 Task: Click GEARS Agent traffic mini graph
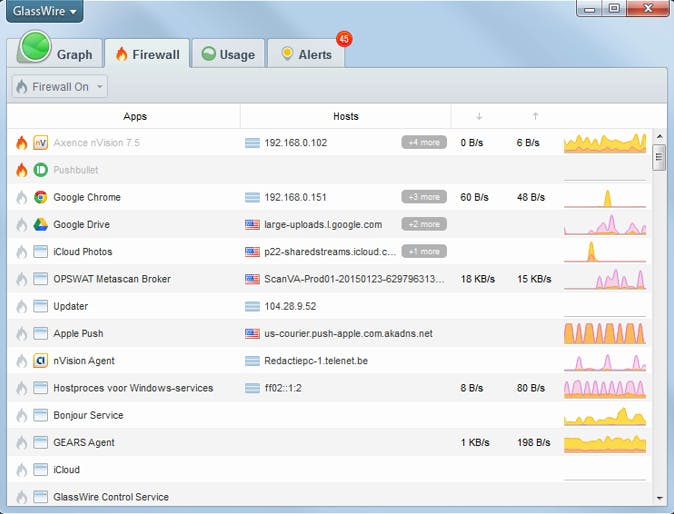coord(605,444)
